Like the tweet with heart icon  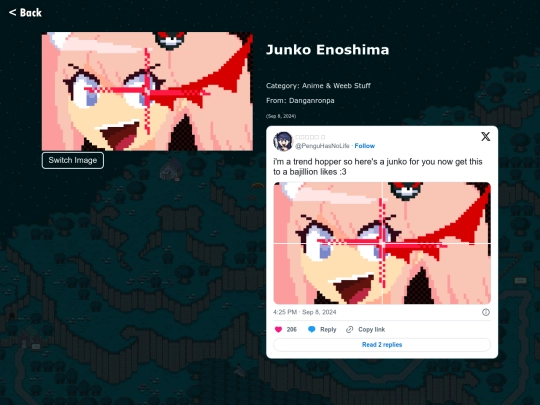[x=278, y=330]
